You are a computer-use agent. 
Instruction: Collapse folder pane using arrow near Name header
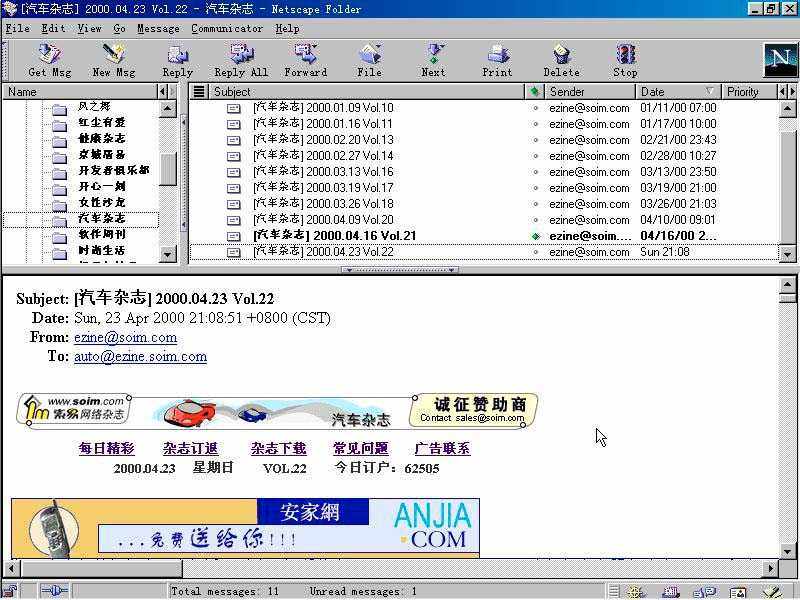pyautogui.click(x=161, y=91)
